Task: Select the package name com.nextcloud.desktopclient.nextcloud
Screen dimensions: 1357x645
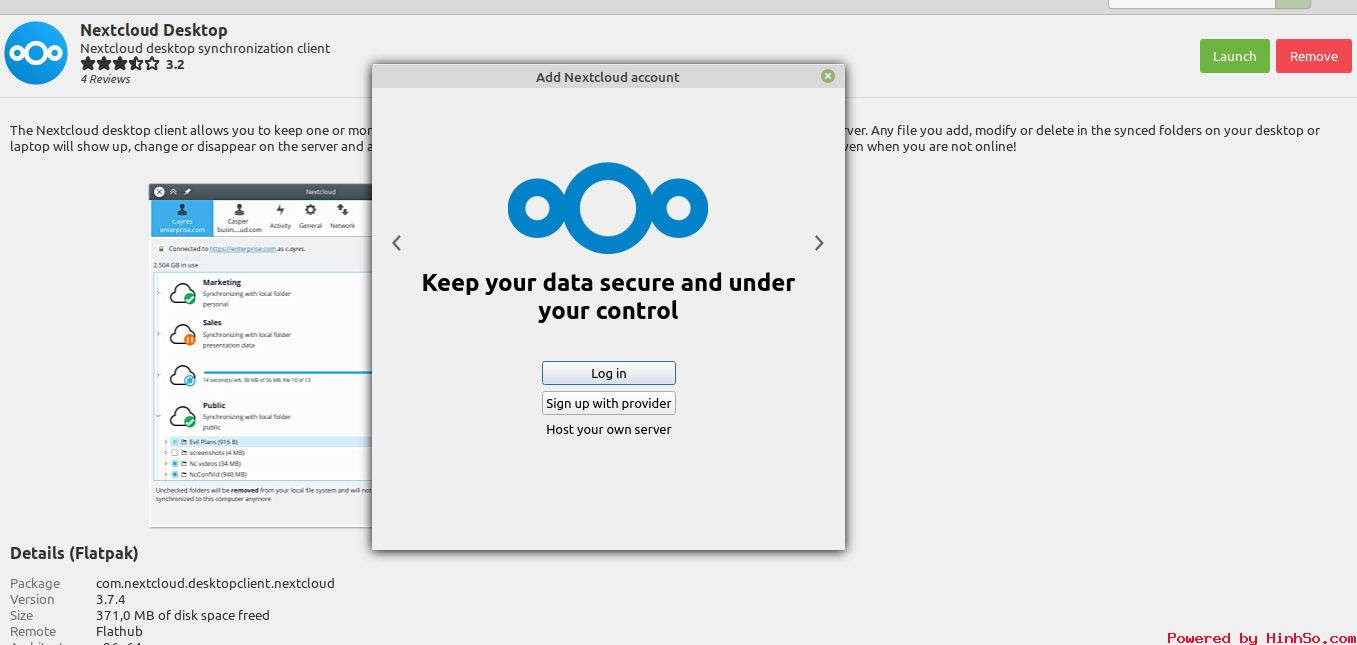Action: coord(215,583)
